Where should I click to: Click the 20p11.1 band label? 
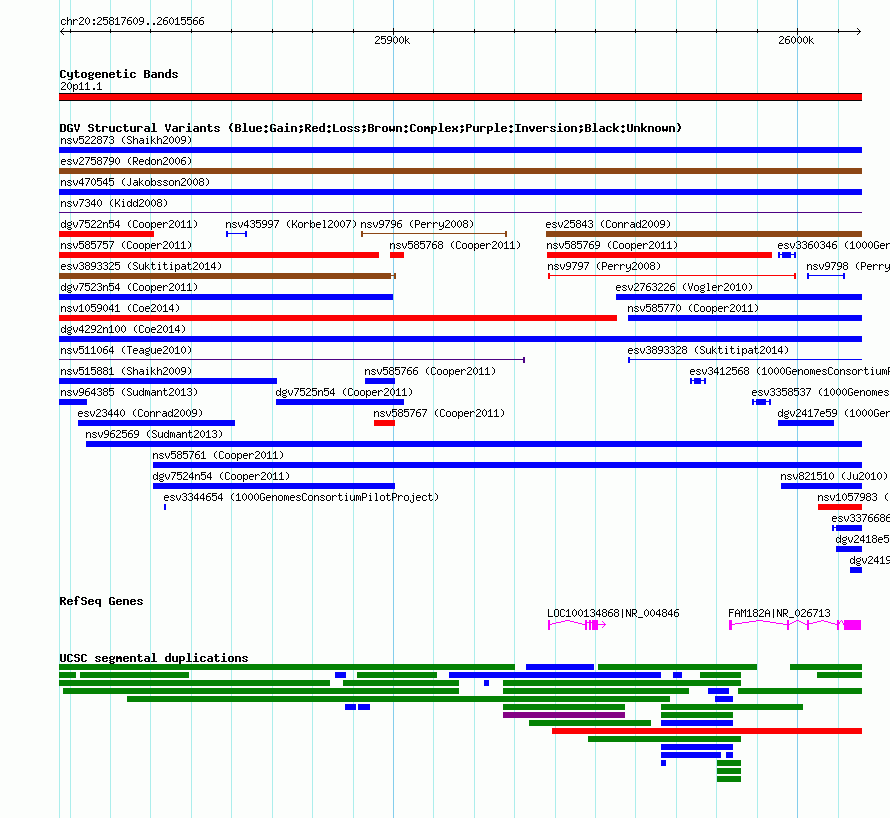point(81,86)
